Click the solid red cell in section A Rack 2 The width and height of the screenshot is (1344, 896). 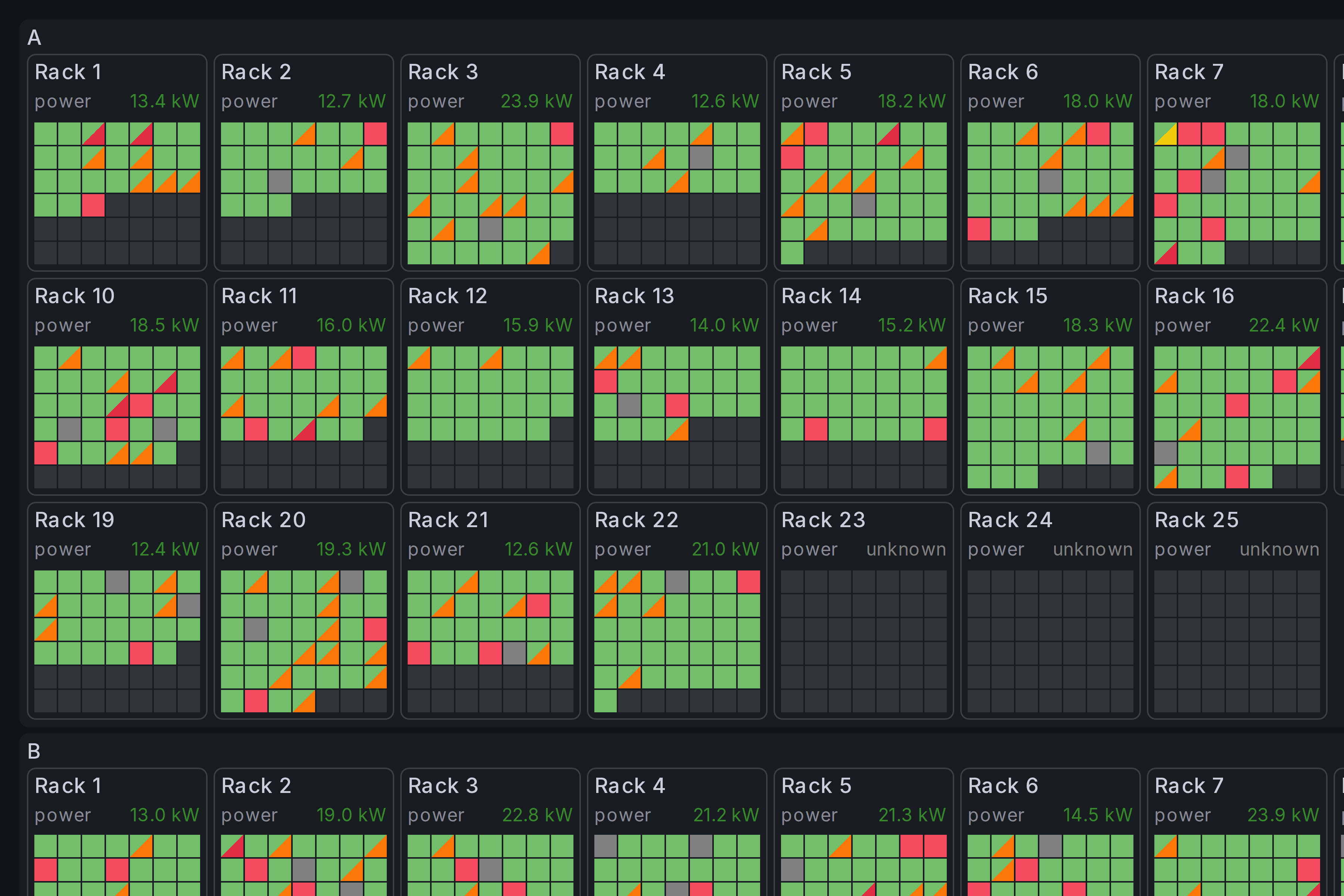click(376, 134)
